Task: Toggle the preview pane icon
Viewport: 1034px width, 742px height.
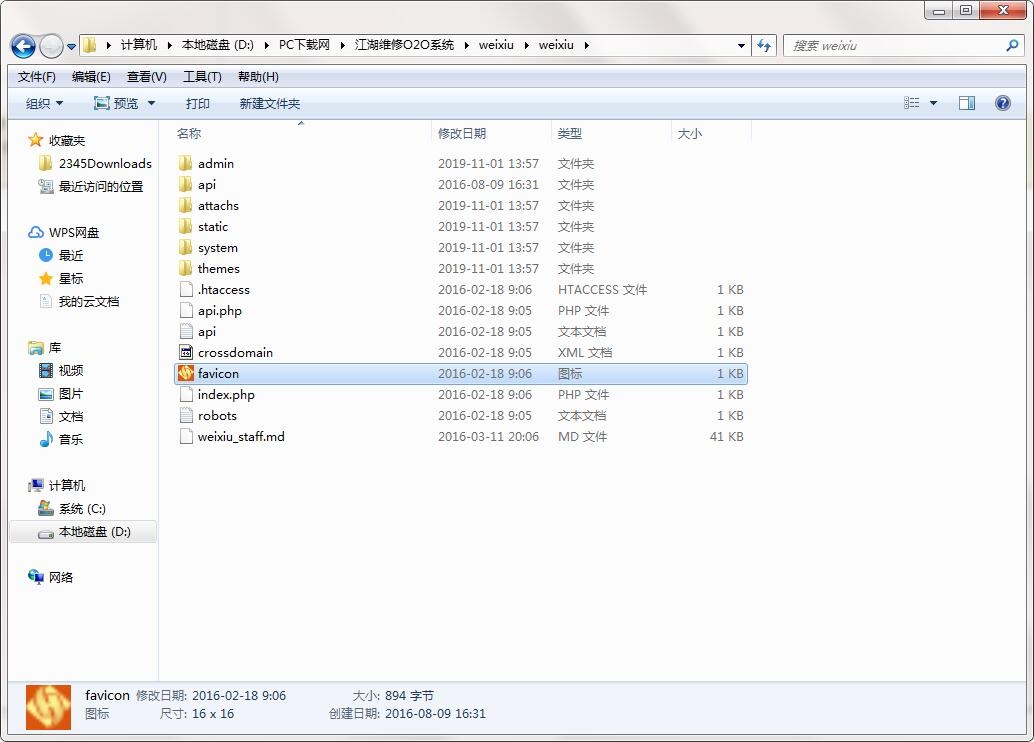Action: click(967, 103)
